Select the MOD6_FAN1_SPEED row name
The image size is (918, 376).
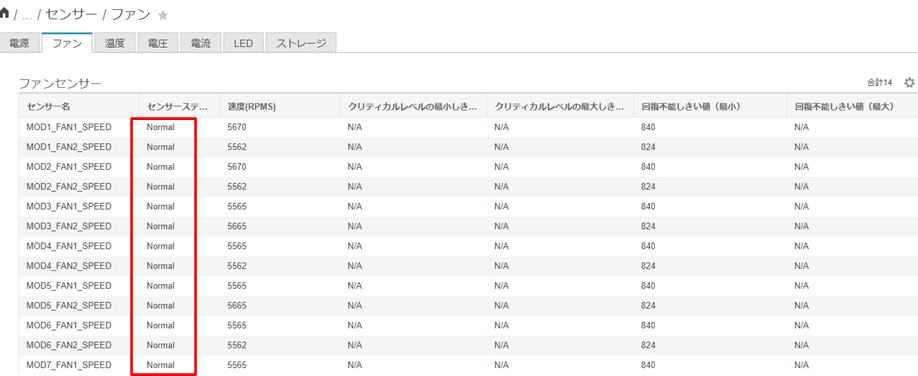68,325
